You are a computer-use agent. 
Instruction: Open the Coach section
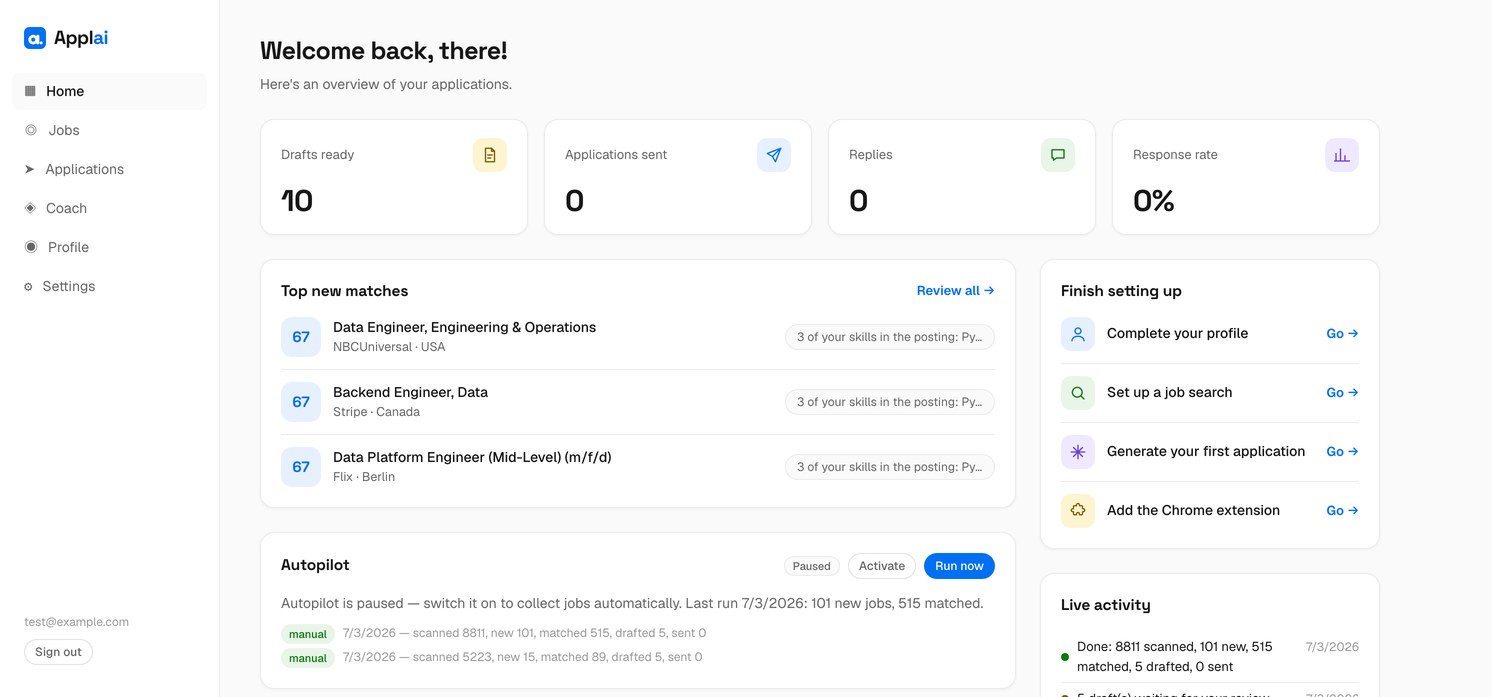tap(110, 208)
